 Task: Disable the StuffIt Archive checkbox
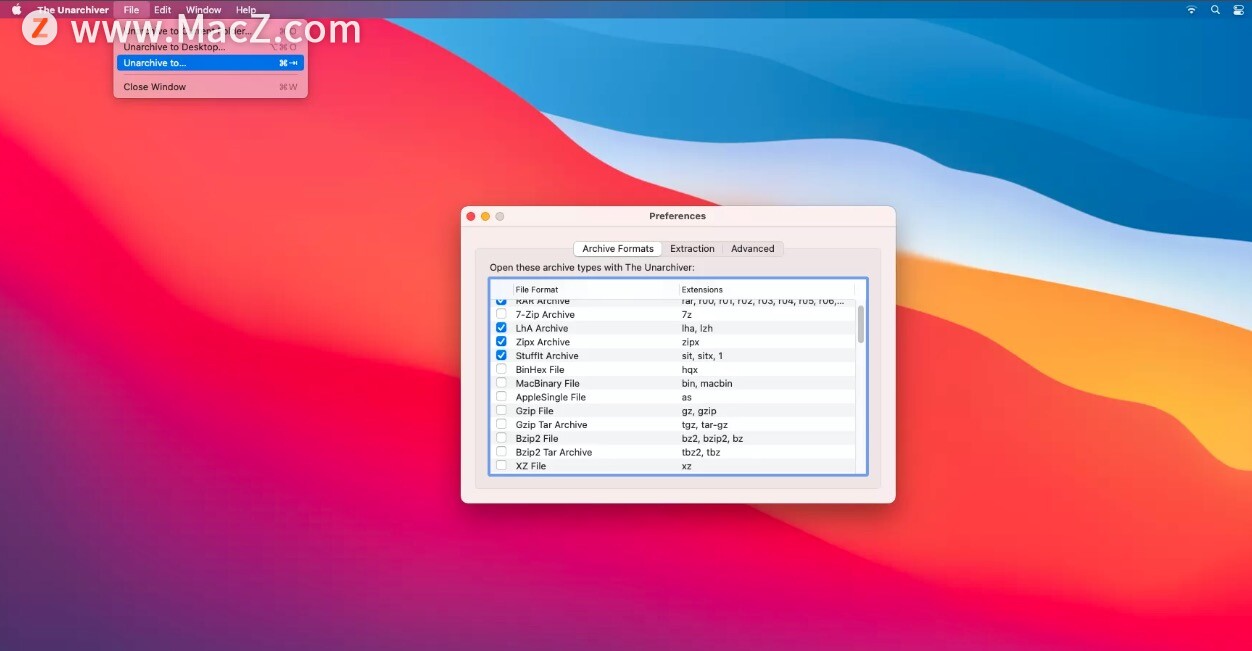coord(501,356)
